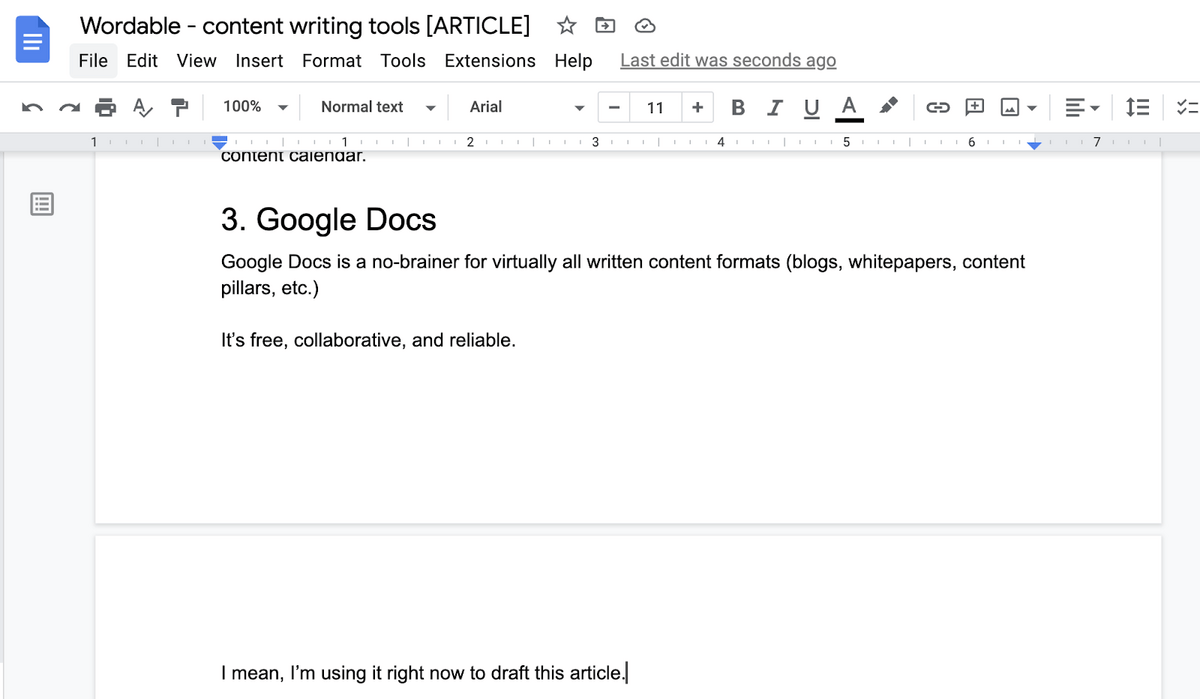Activate the Paint format tool
This screenshot has width=1200, height=699.
point(180,107)
